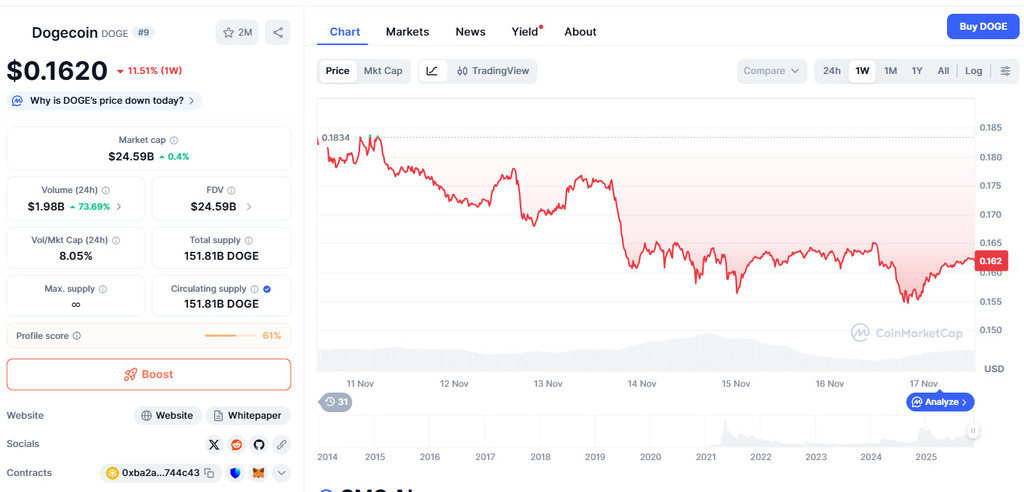Viewport: 1024px width, 492px height.
Task: Toggle chart to Mkt Cap view
Action: point(383,71)
